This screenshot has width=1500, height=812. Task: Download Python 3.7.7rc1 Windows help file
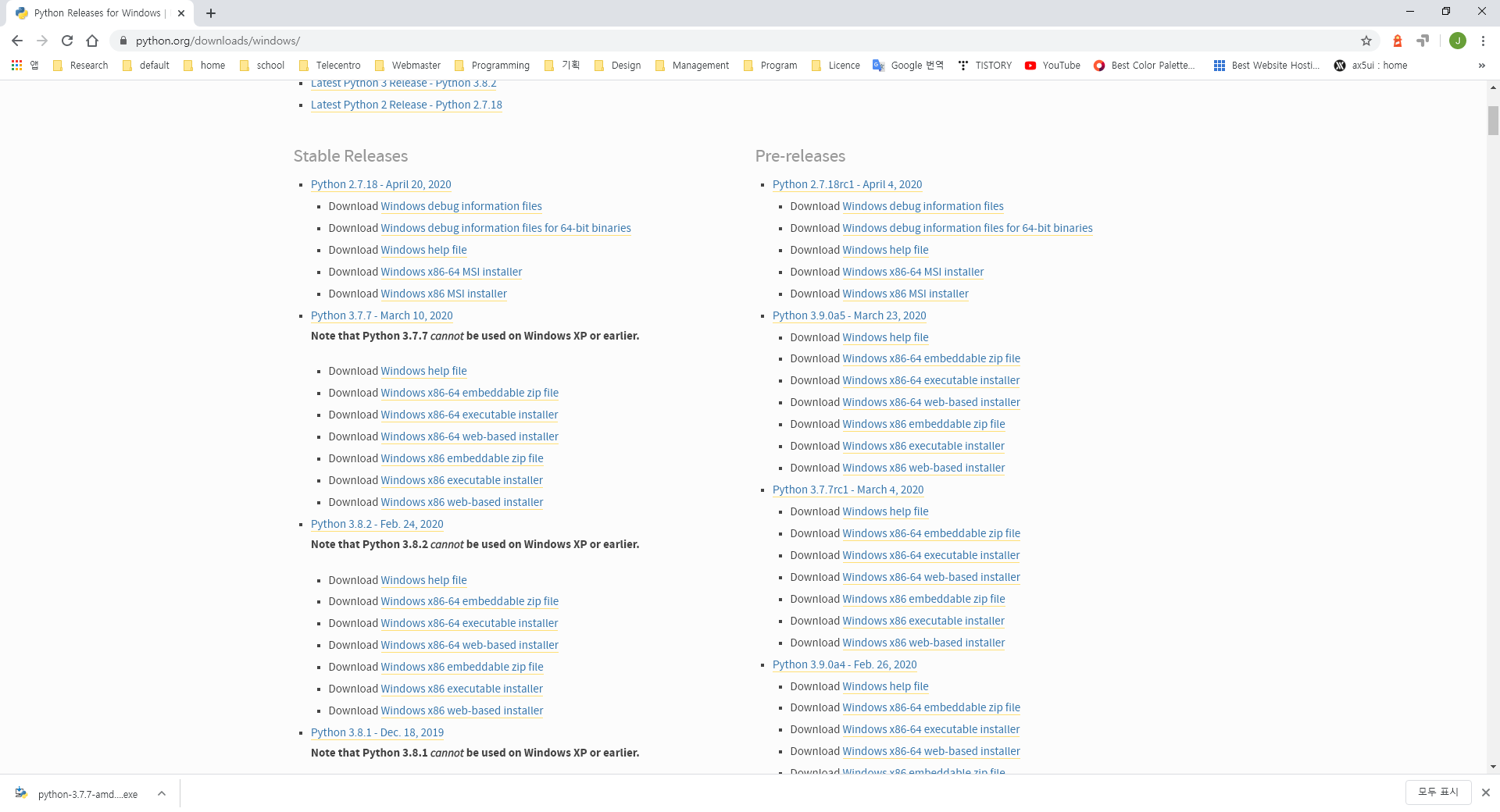[885, 511]
